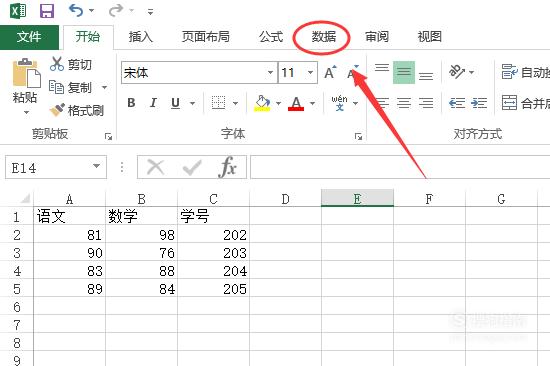Open 字体 font dialog launcher

(358, 137)
